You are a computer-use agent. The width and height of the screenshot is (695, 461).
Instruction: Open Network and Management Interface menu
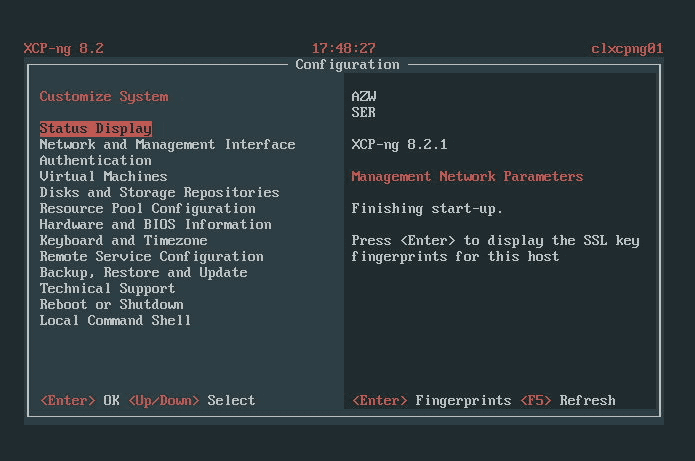(x=167, y=145)
